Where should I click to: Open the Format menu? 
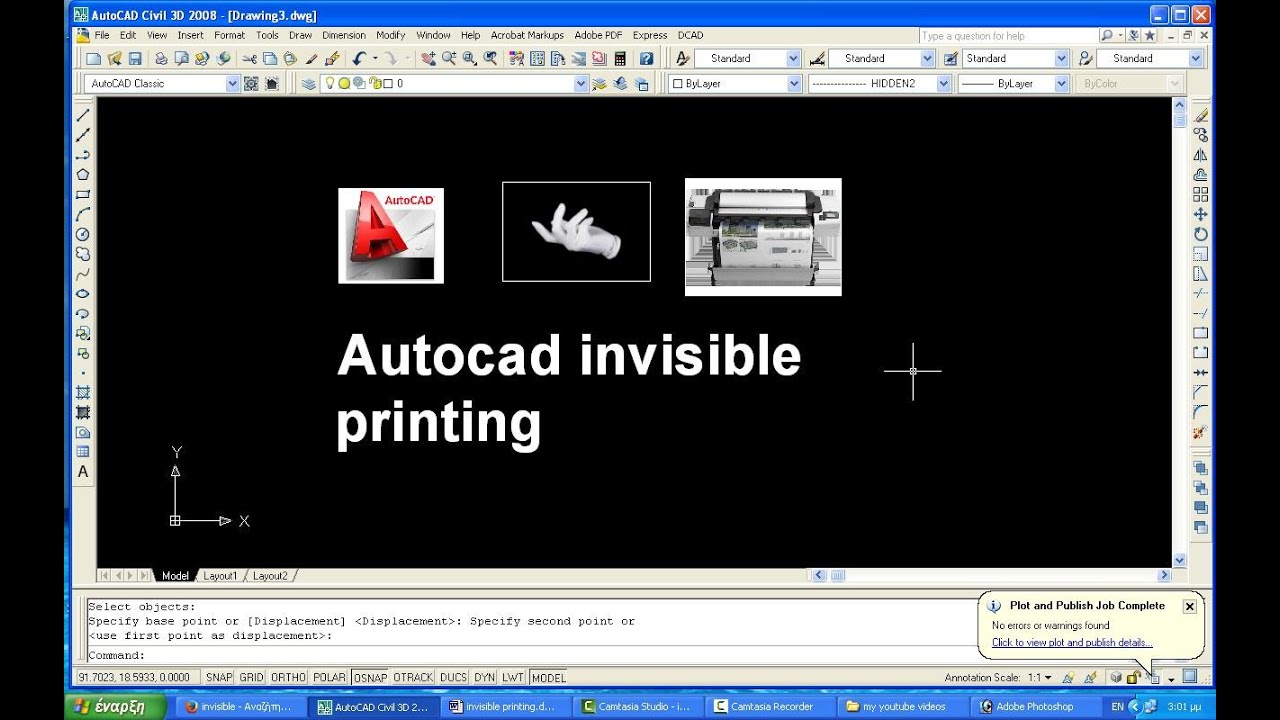pos(229,35)
